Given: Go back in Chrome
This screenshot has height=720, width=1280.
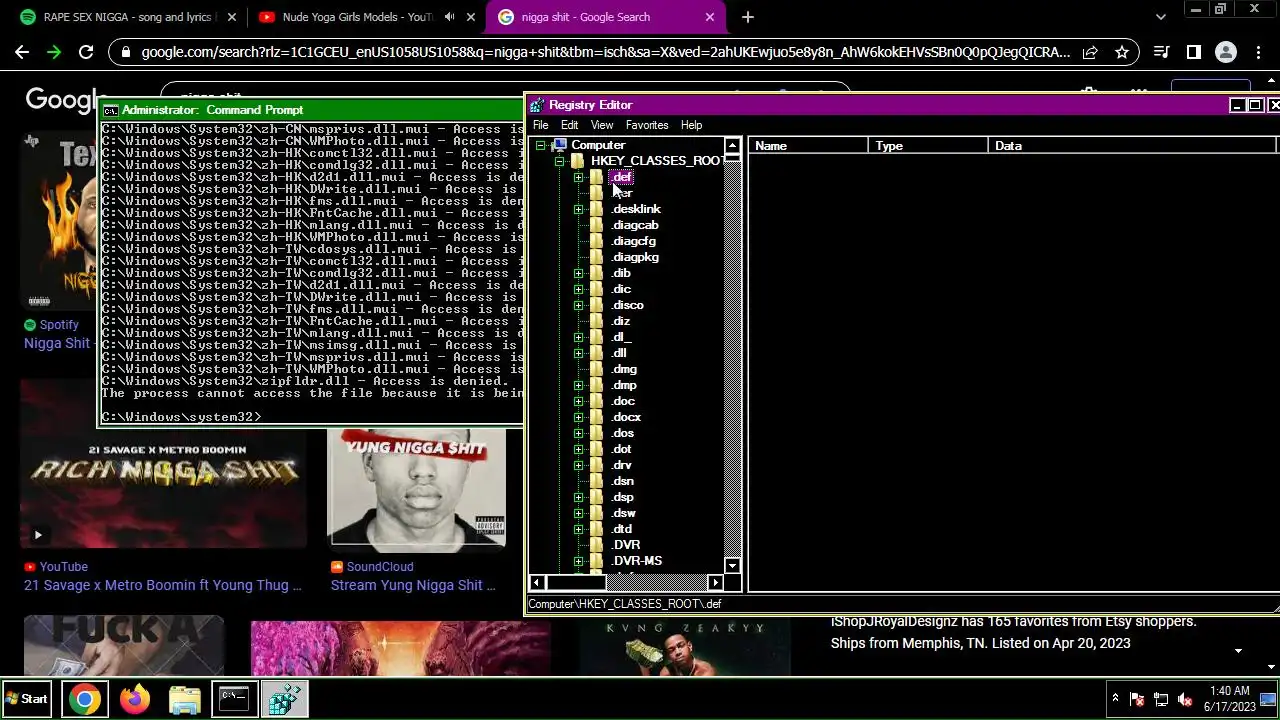Looking at the screenshot, I should (22, 52).
